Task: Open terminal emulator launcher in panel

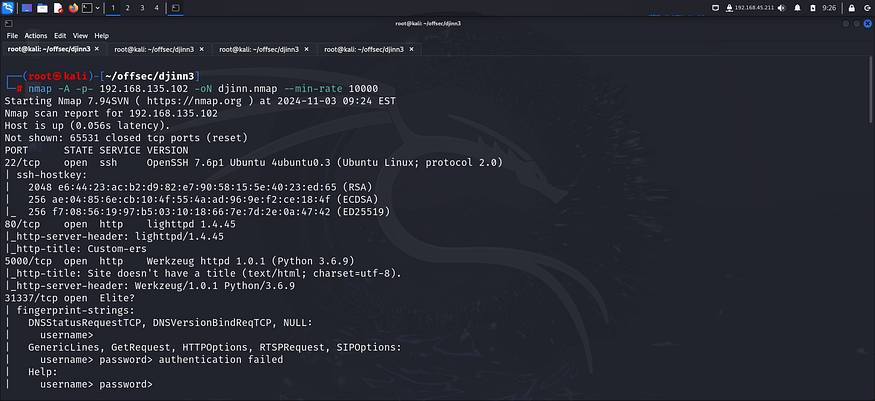Action: tap(88, 8)
